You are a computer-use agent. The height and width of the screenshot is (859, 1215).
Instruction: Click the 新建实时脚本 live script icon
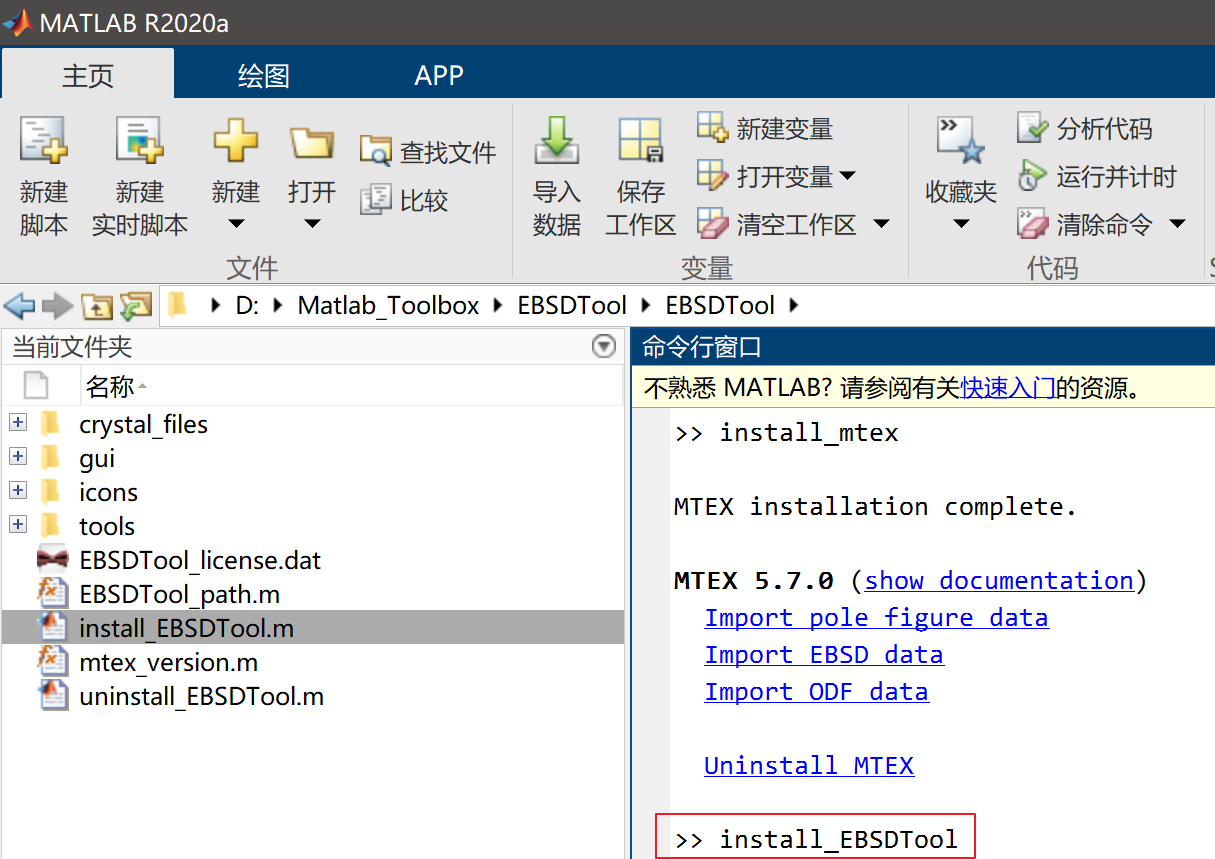140,140
